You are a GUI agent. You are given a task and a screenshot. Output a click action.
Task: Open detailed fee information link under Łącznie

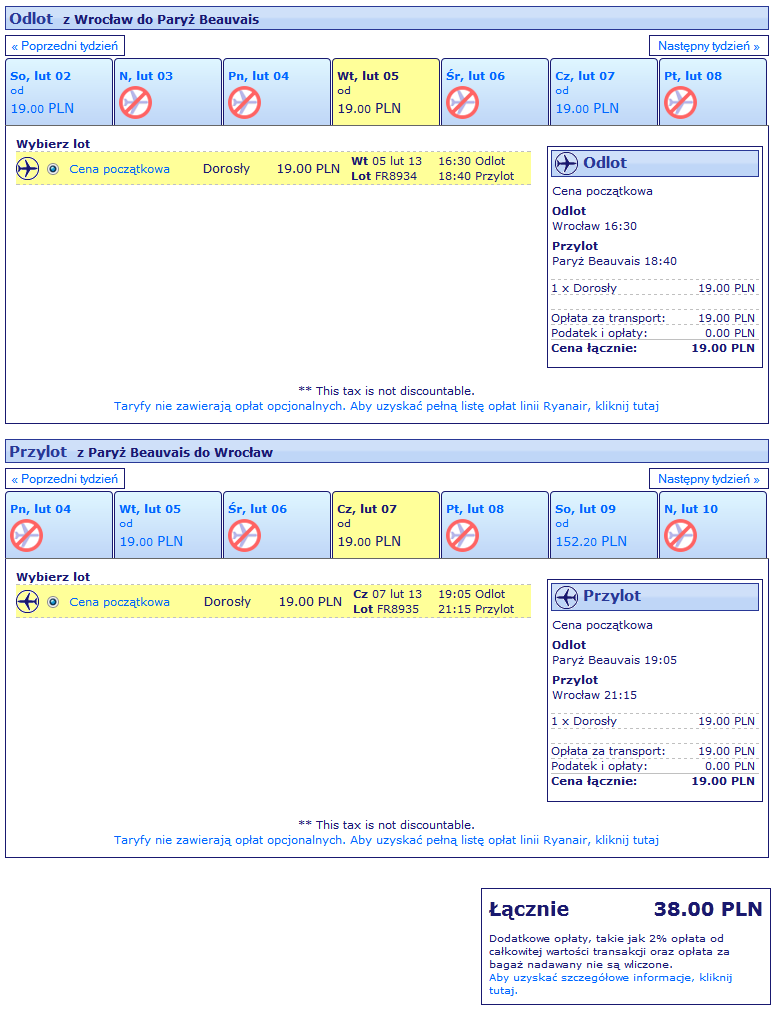click(x=610, y=984)
